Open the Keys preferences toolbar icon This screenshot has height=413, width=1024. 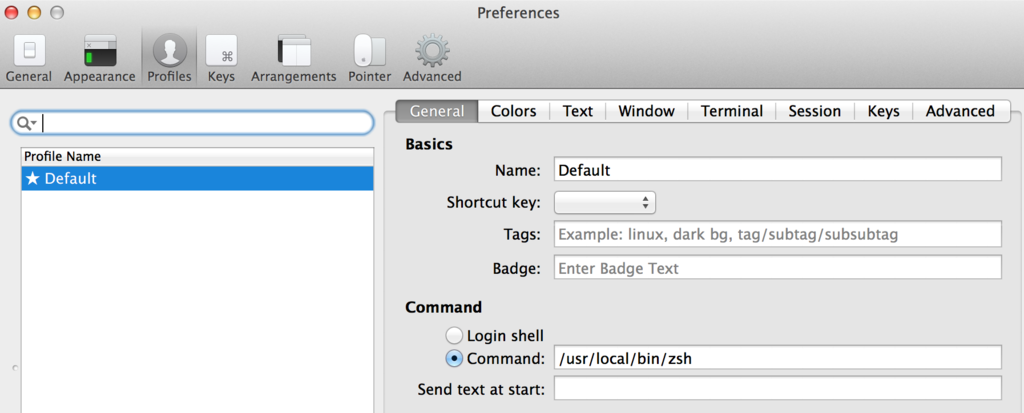tap(221, 57)
